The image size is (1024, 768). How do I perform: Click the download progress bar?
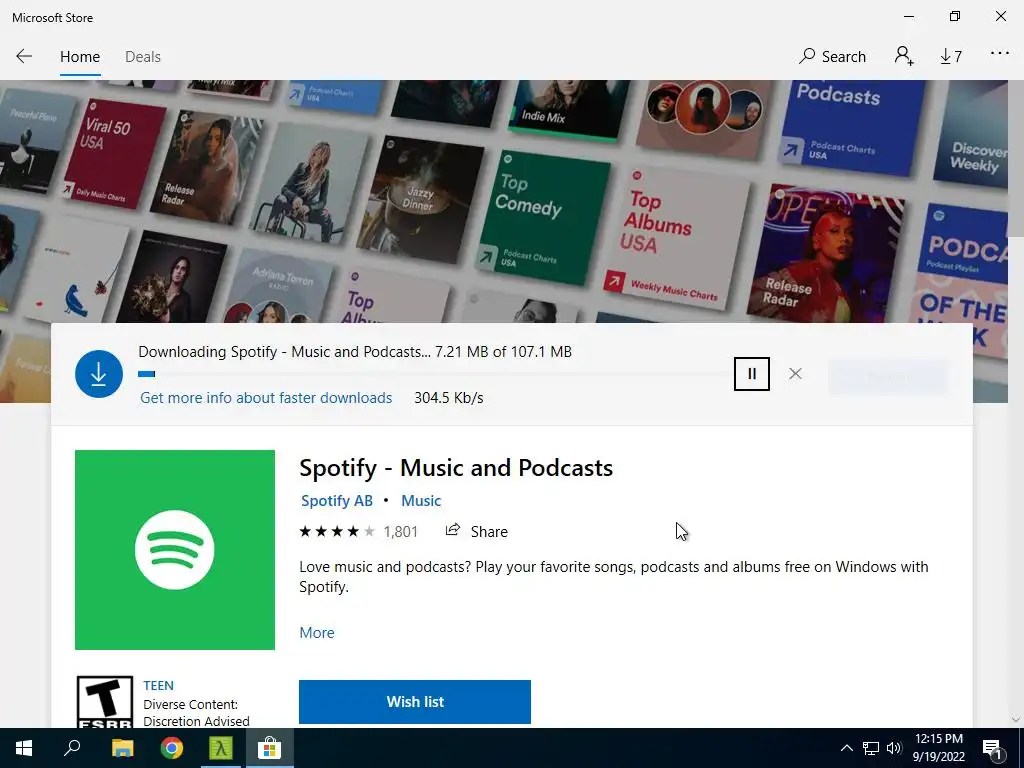pos(436,374)
